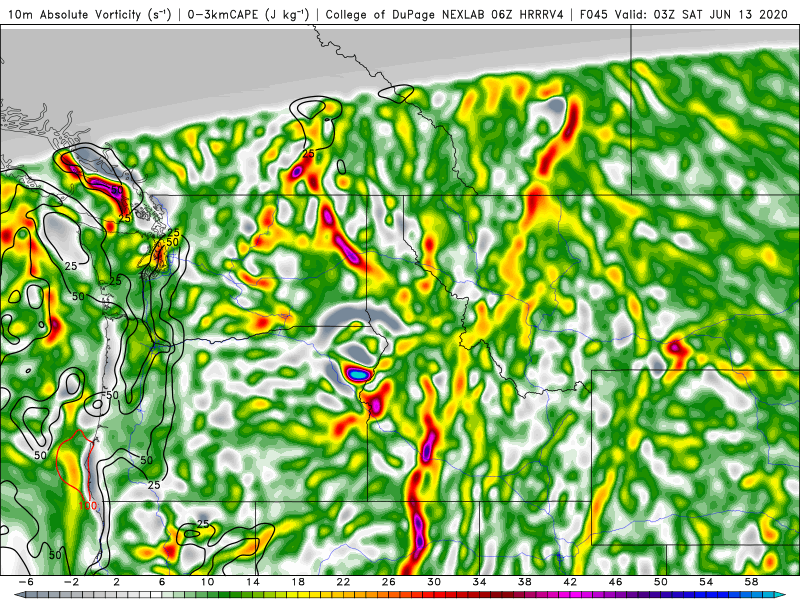Click the colorbar tick label "2"
The image size is (800, 600).
(x=117, y=582)
